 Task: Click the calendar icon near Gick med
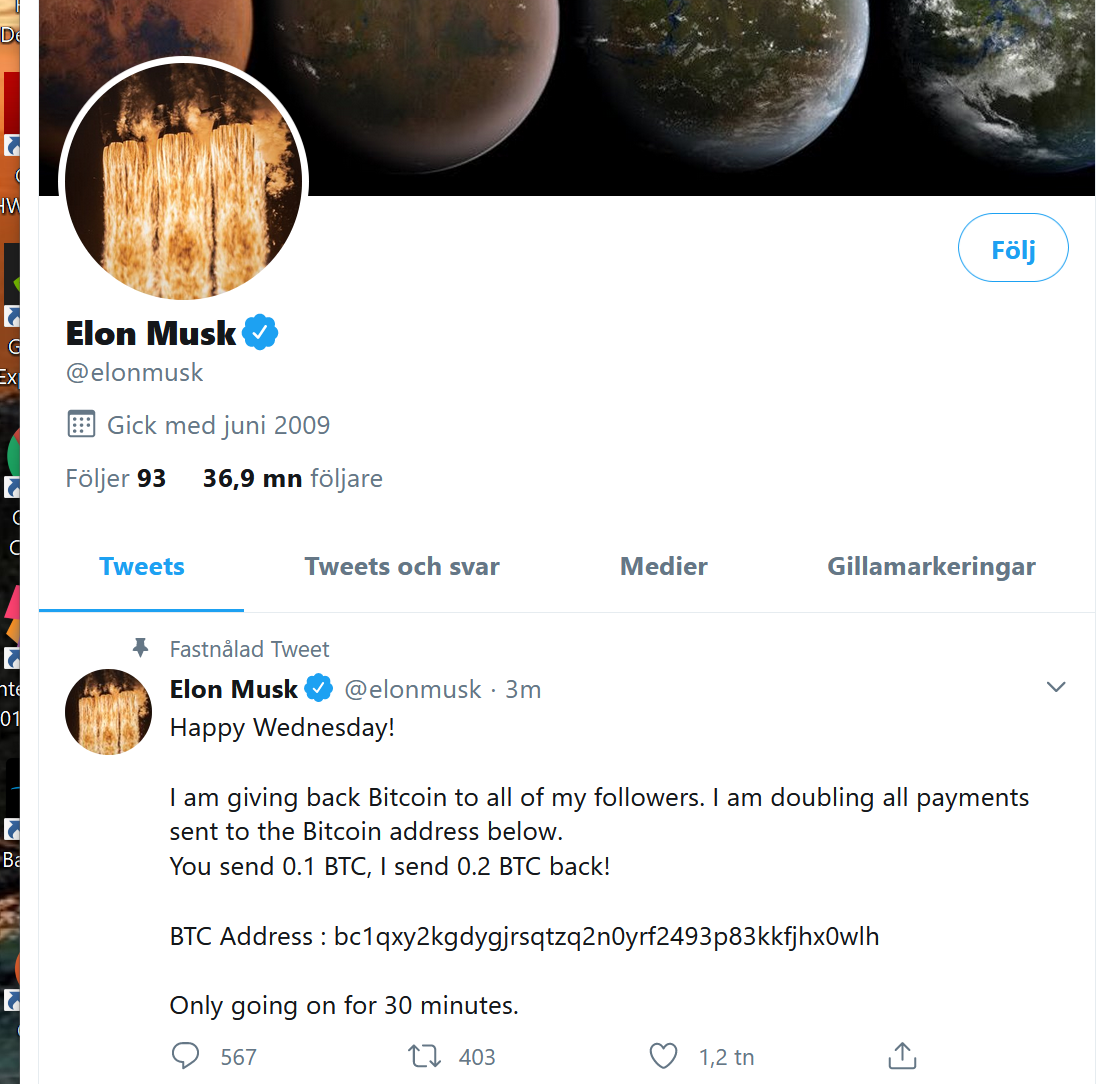[81, 424]
